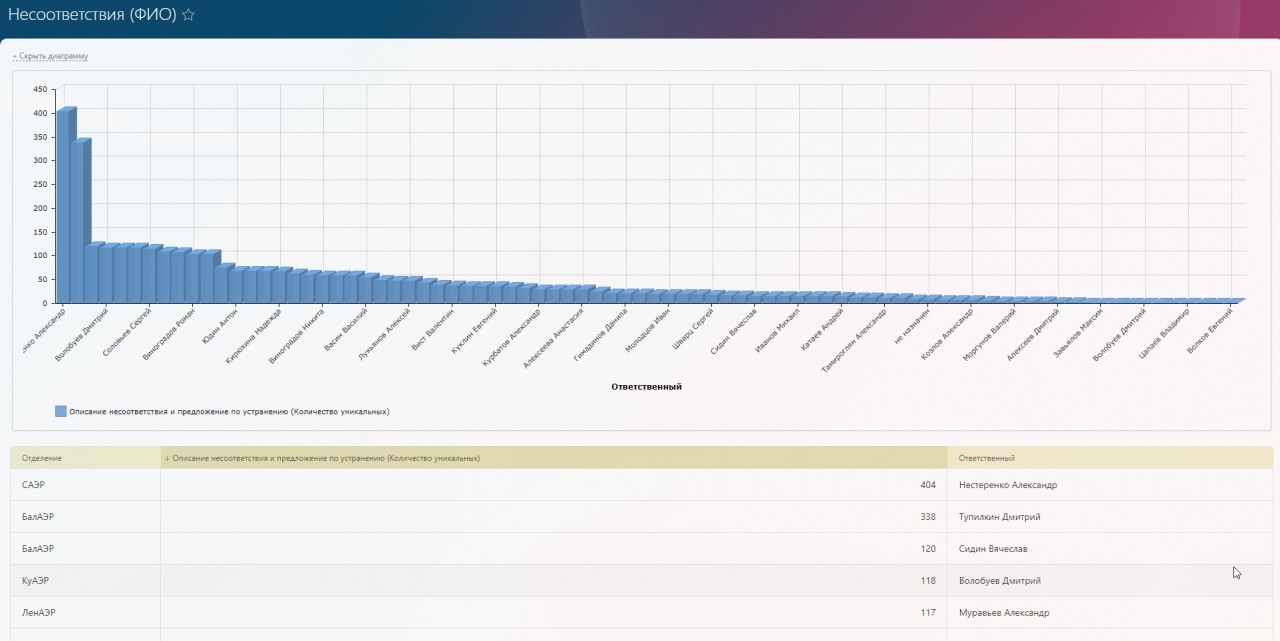1280x641 pixels.
Task: Sort table by 'Отделение' column header
Action: (42, 458)
